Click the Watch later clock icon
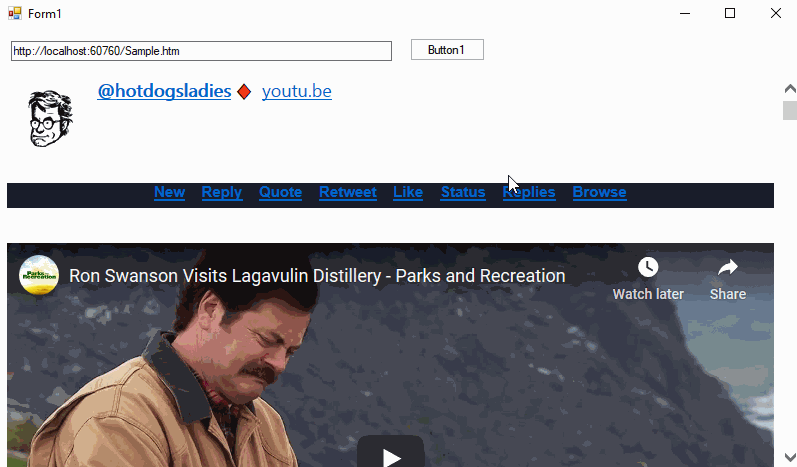Image resolution: width=797 pixels, height=467 pixels. [648, 267]
